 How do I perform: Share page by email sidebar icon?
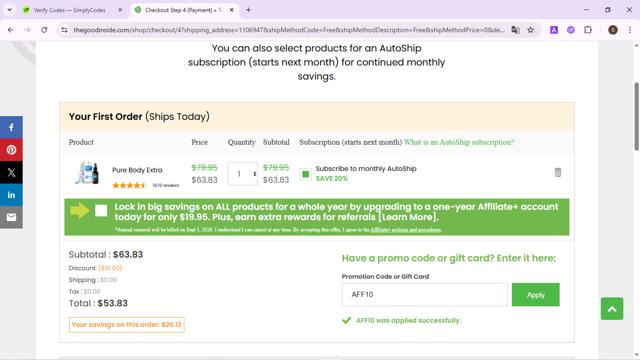[x=11, y=217]
